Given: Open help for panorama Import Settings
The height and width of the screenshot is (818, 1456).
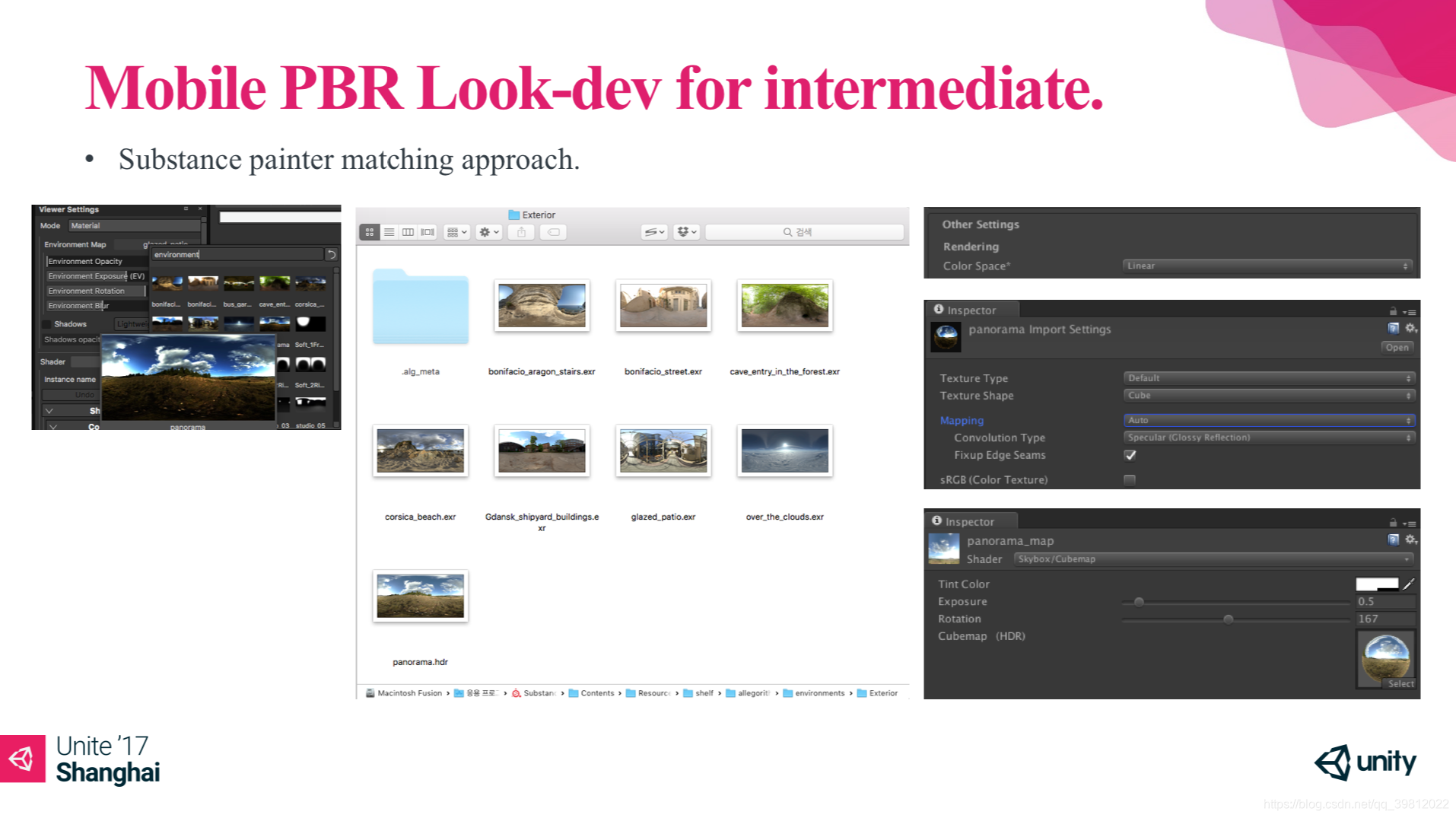Looking at the screenshot, I should click(1394, 329).
